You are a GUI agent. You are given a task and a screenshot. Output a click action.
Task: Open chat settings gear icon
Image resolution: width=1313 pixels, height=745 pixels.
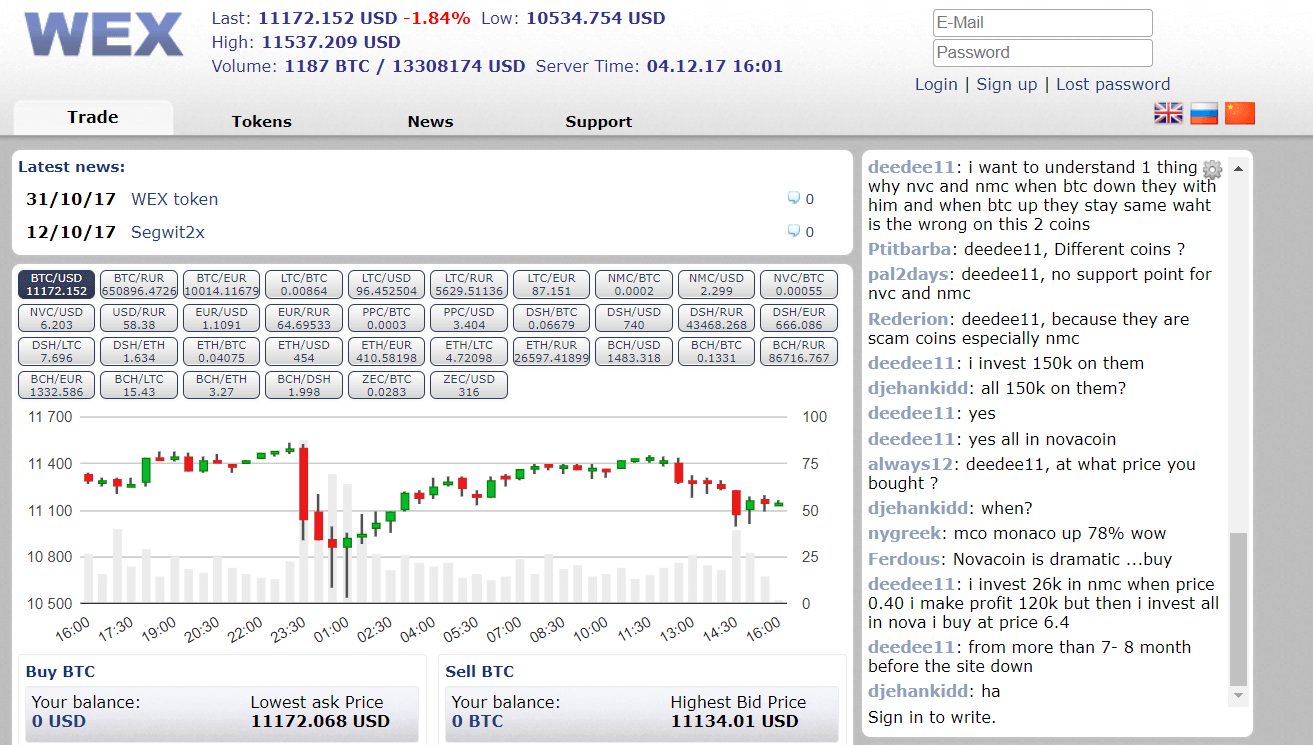[x=1212, y=169]
